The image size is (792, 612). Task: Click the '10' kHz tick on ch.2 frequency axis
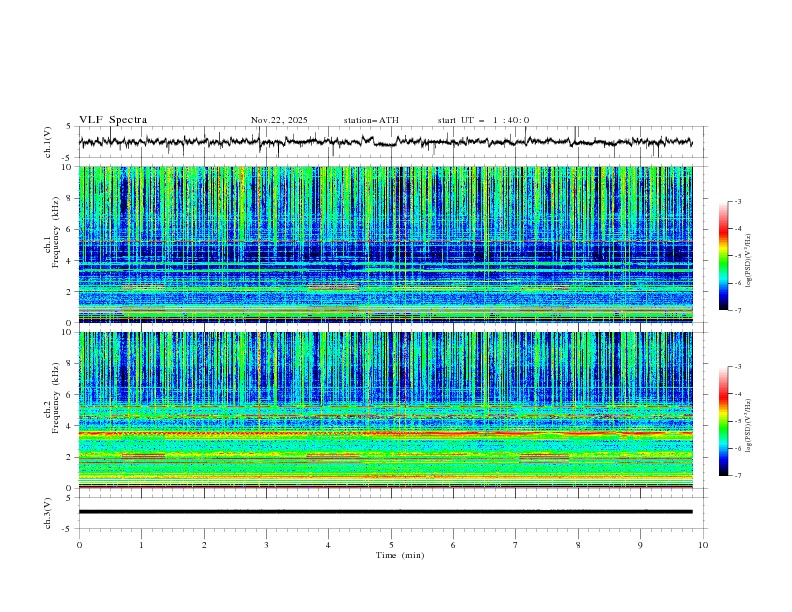[x=69, y=332]
